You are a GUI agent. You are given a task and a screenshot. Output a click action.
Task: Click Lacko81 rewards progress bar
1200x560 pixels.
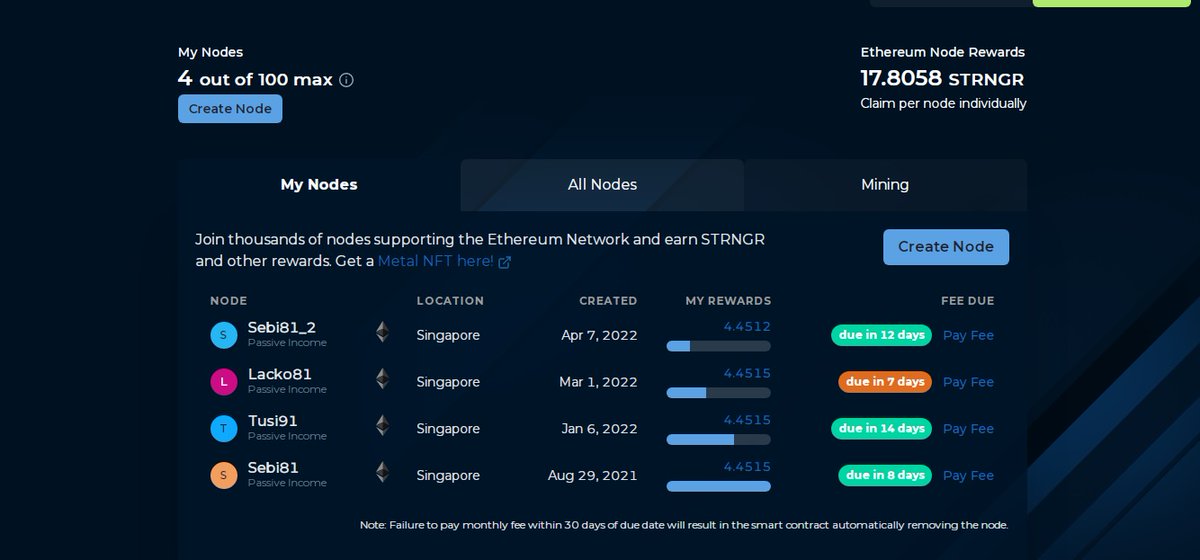click(x=718, y=393)
